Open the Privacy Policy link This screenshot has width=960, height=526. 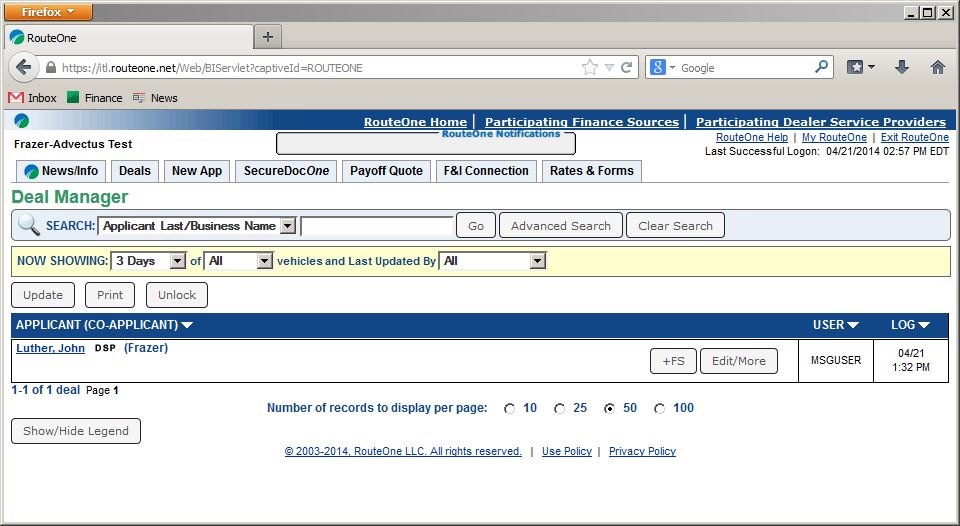tap(642, 451)
